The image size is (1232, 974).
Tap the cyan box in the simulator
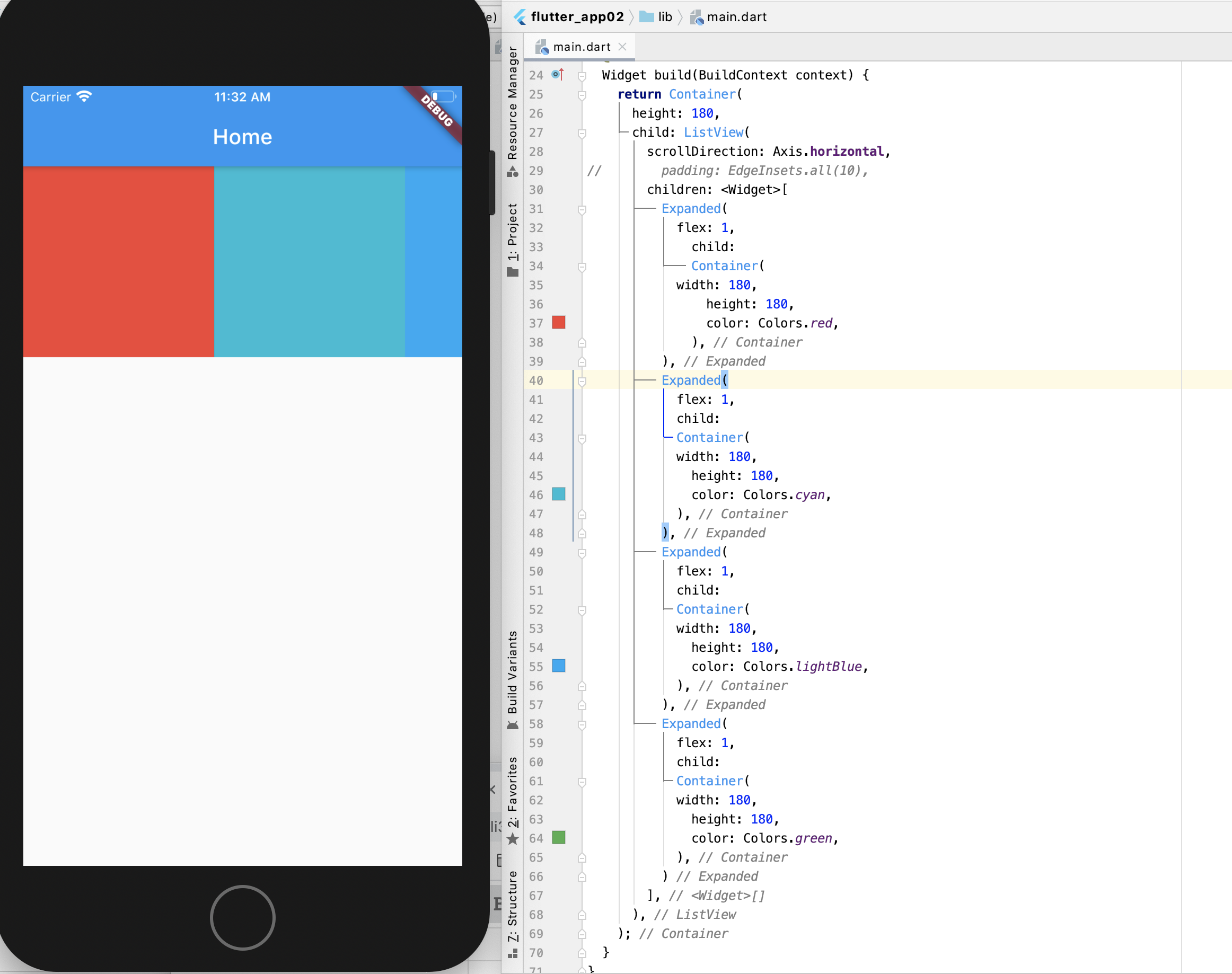pos(309,261)
